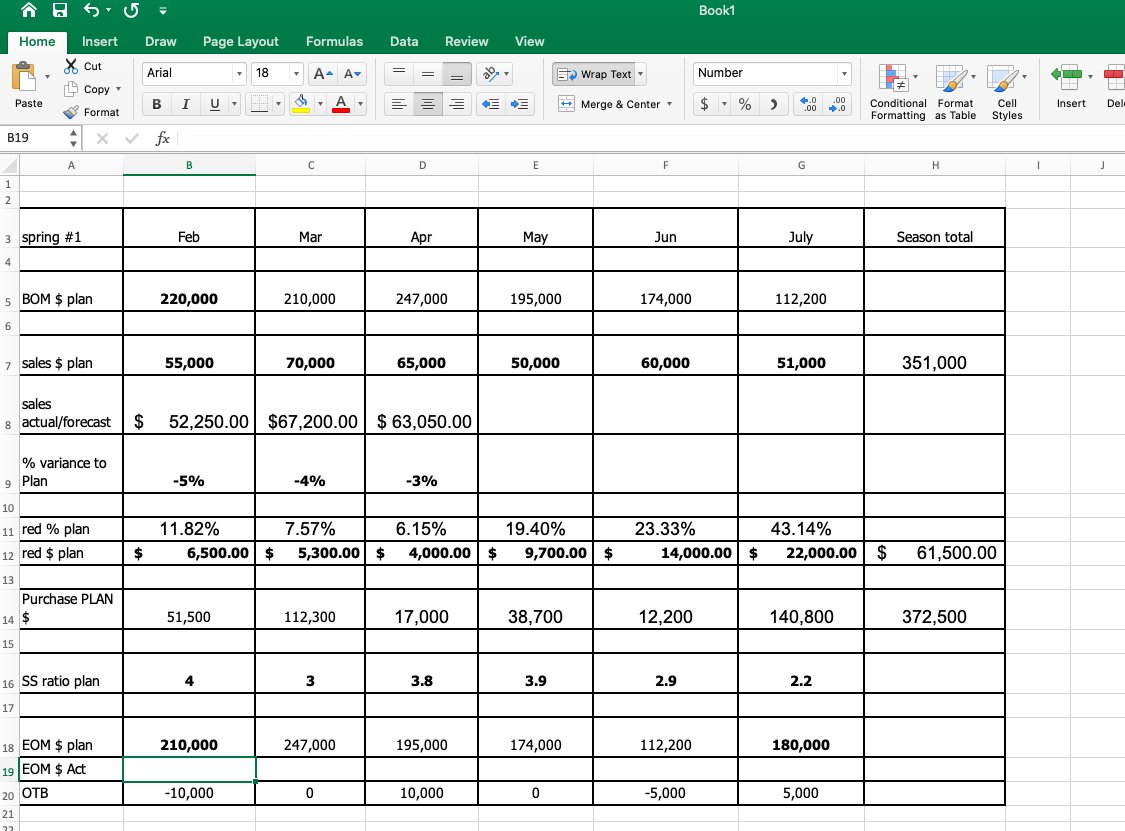Enable center text alignment

[x=427, y=104]
